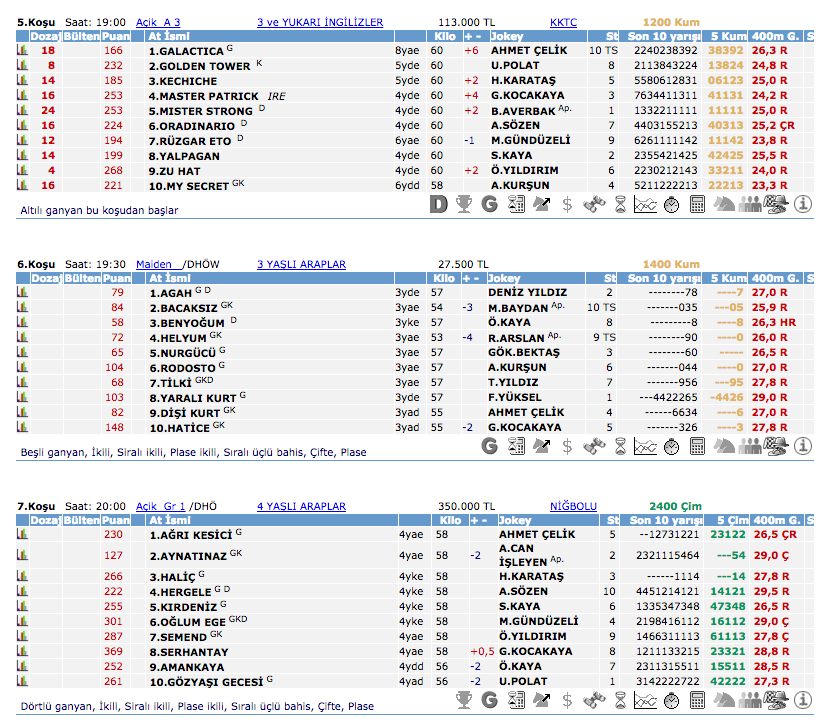Sort by 'Puan' column header in race 5
The width and height of the screenshot is (827, 726).
(x=114, y=36)
